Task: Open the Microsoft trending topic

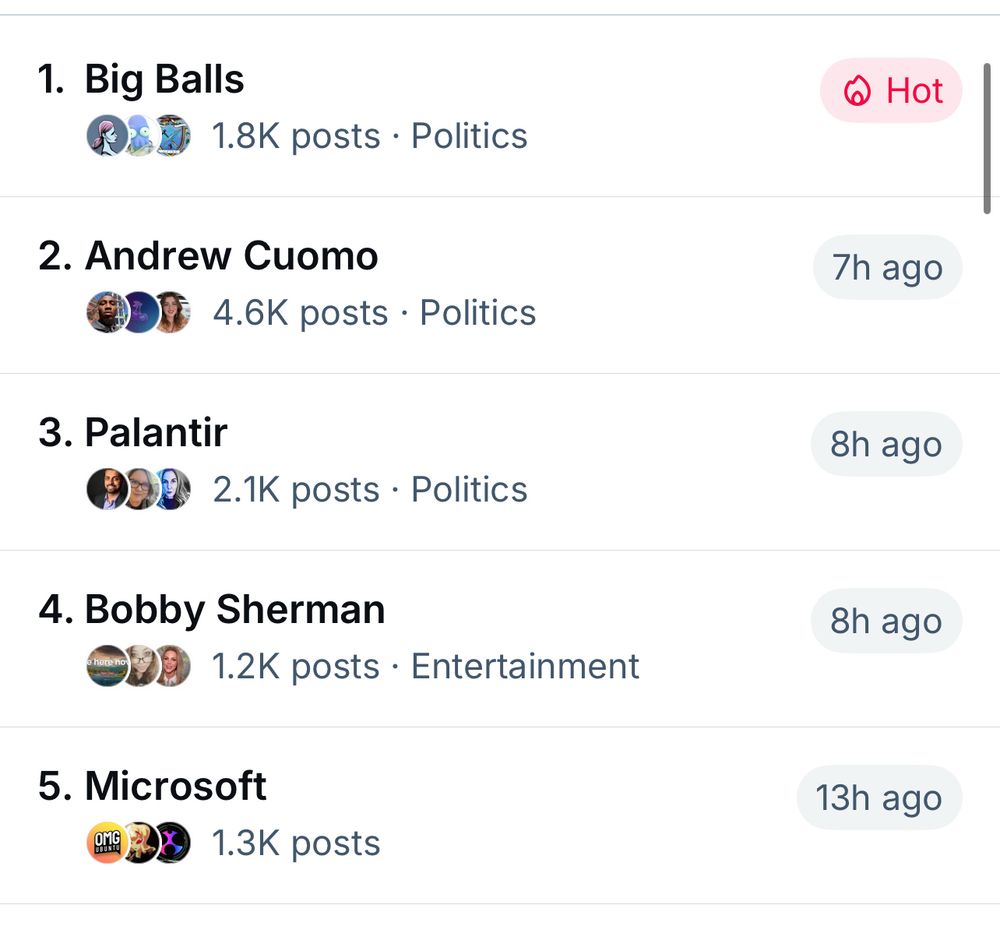Action: coord(500,815)
